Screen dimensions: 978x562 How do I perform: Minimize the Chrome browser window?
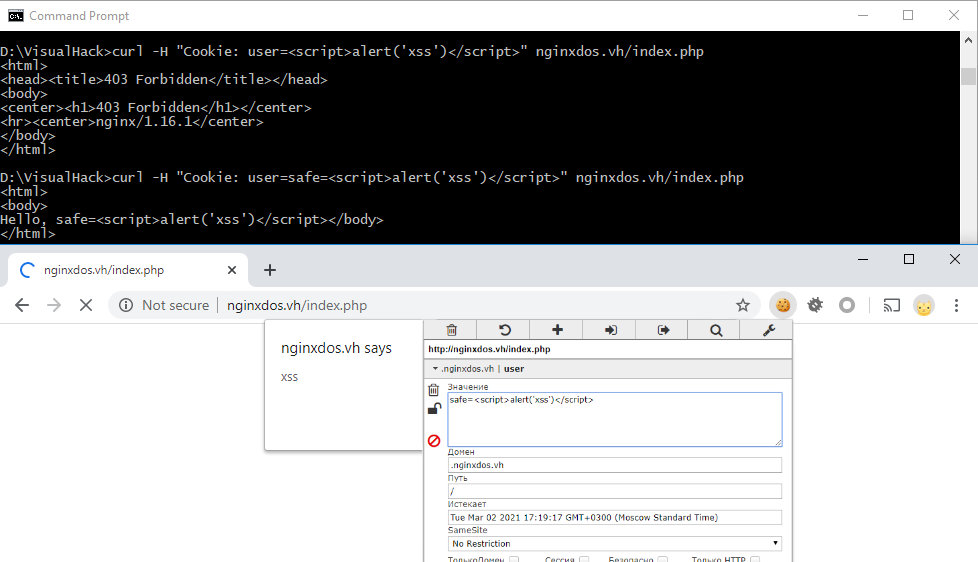click(x=863, y=259)
